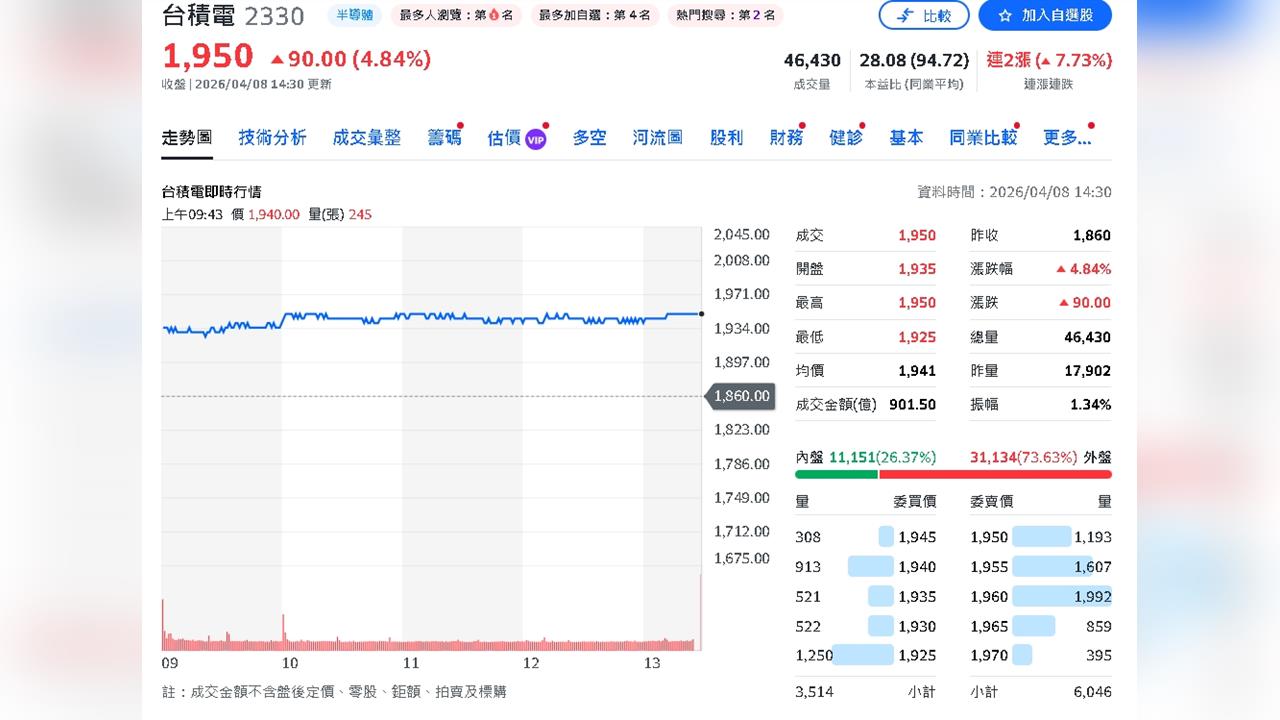Open the 河流圖 chart tab

(x=657, y=138)
